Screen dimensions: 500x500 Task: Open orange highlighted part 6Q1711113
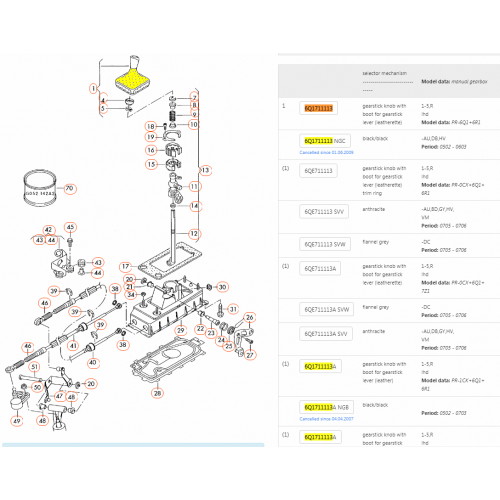coord(318,108)
